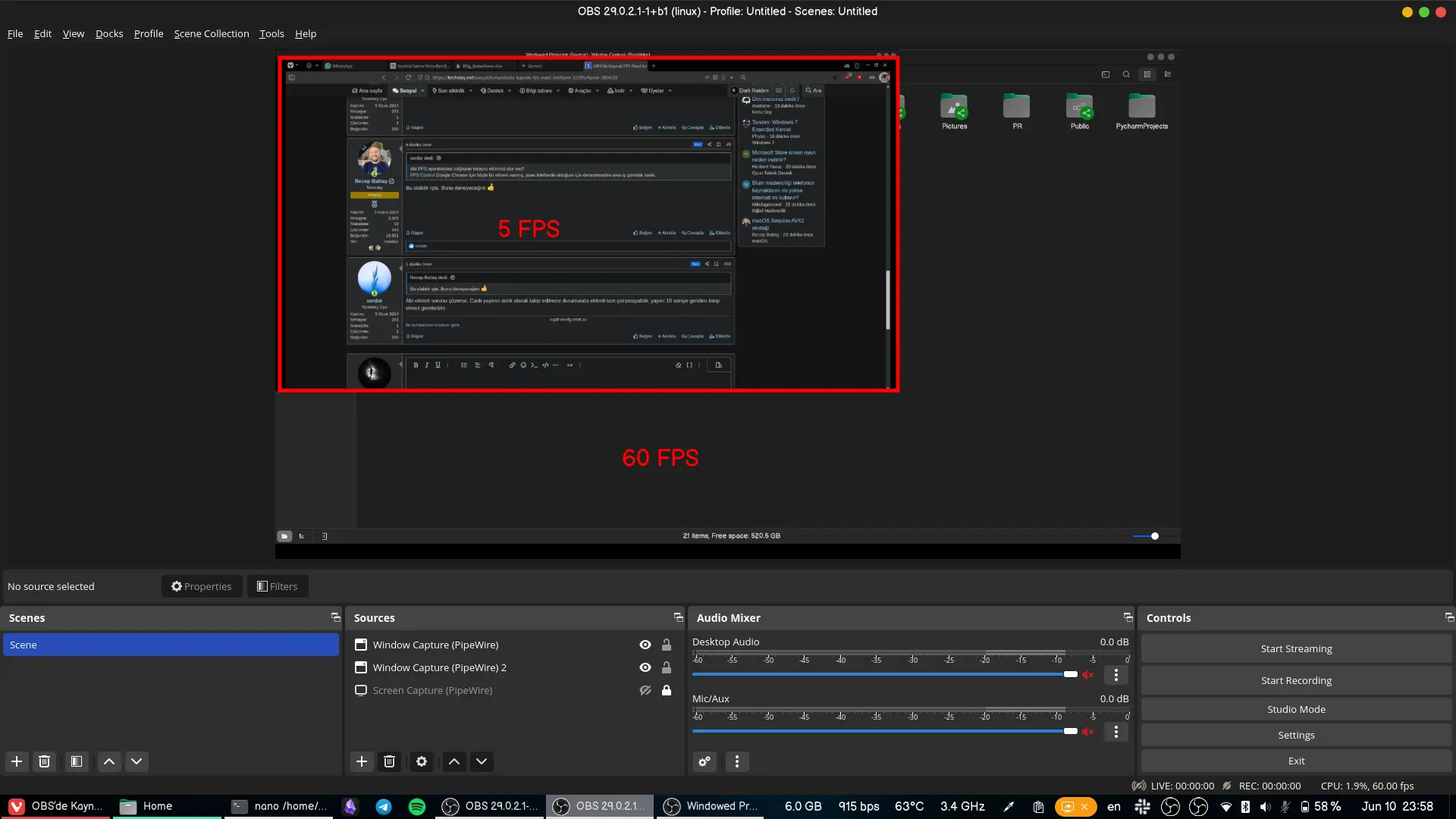Image resolution: width=1456 pixels, height=819 pixels.
Task: Lock Window Capture (PipeWire) 2 source
Action: point(667,667)
